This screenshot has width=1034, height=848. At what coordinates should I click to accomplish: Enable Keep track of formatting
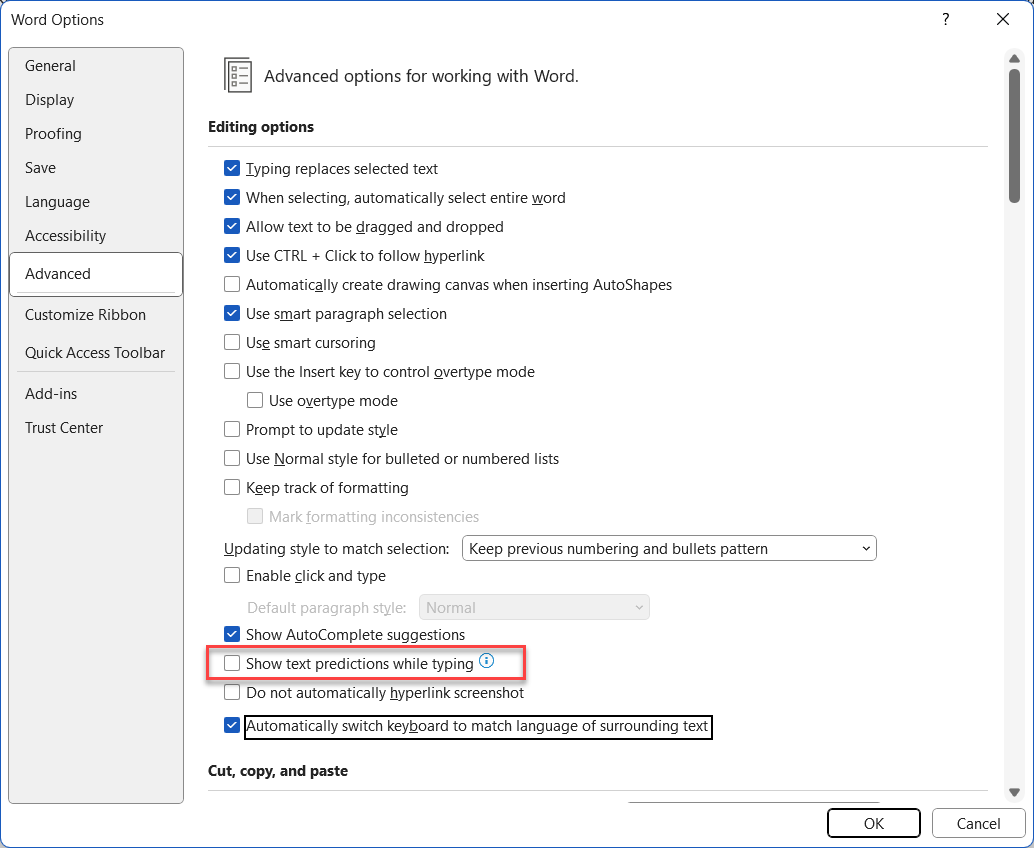click(231, 487)
